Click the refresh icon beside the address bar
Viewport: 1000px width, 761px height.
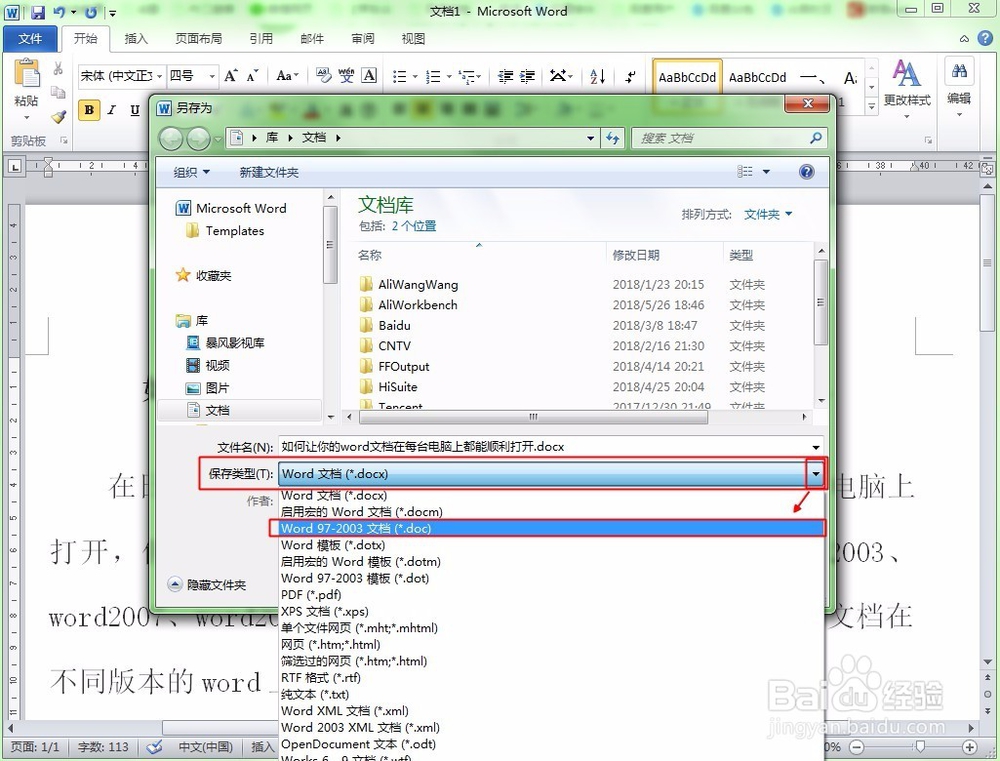pyautogui.click(x=613, y=138)
